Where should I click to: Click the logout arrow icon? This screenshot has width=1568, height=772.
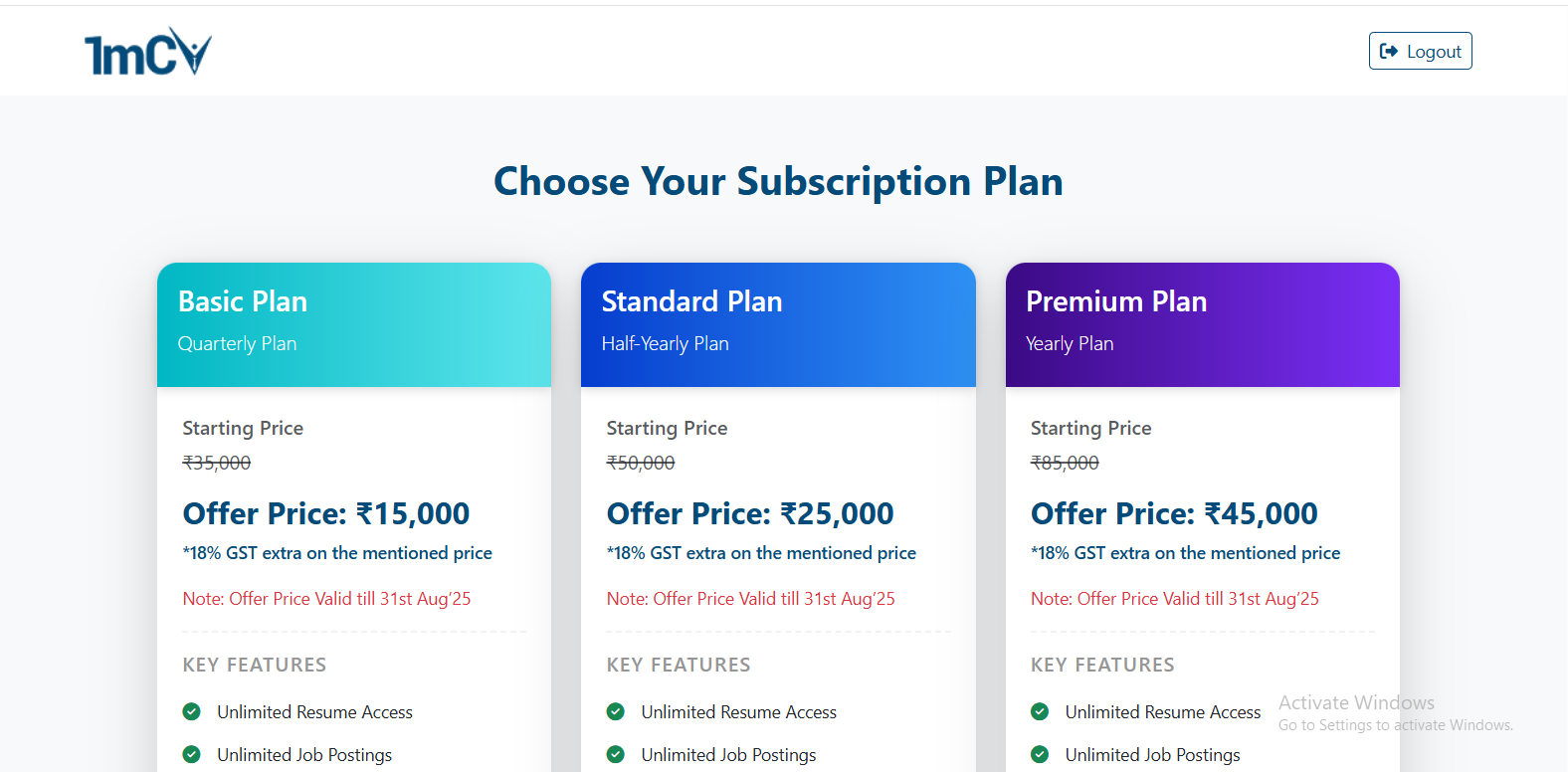pyautogui.click(x=1389, y=52)
